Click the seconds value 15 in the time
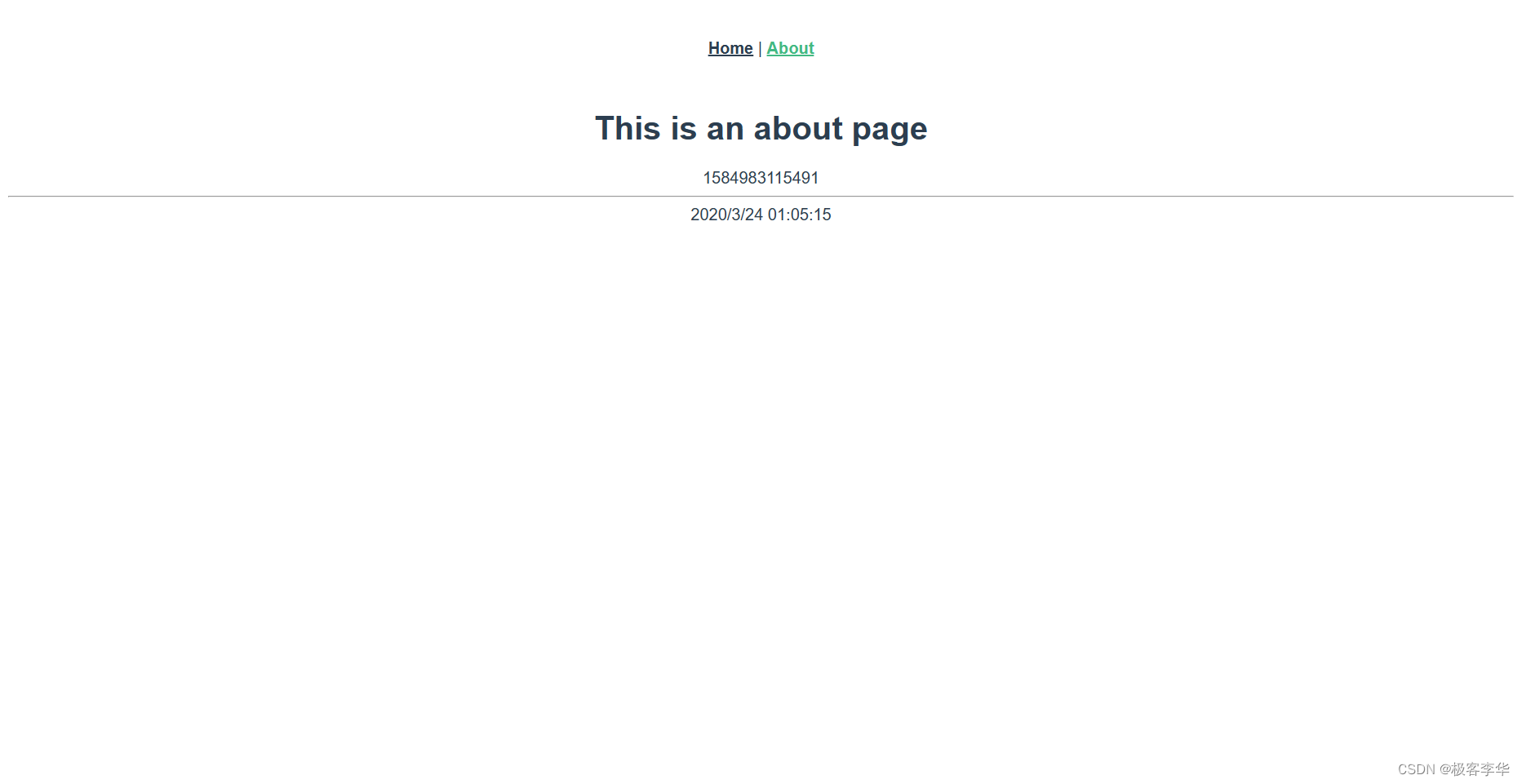The width and height of the screenshot is (1522, 784). point(823,215)
